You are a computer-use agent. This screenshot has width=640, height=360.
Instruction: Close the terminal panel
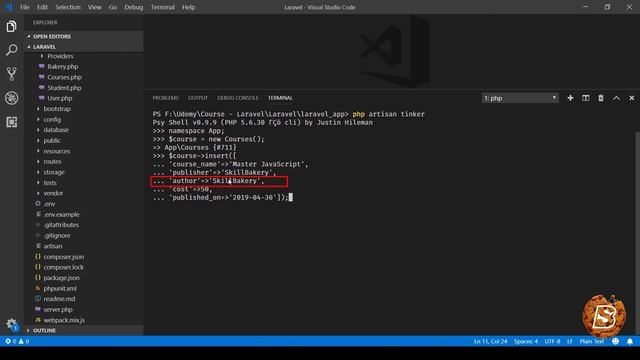[x=631, y=98]
